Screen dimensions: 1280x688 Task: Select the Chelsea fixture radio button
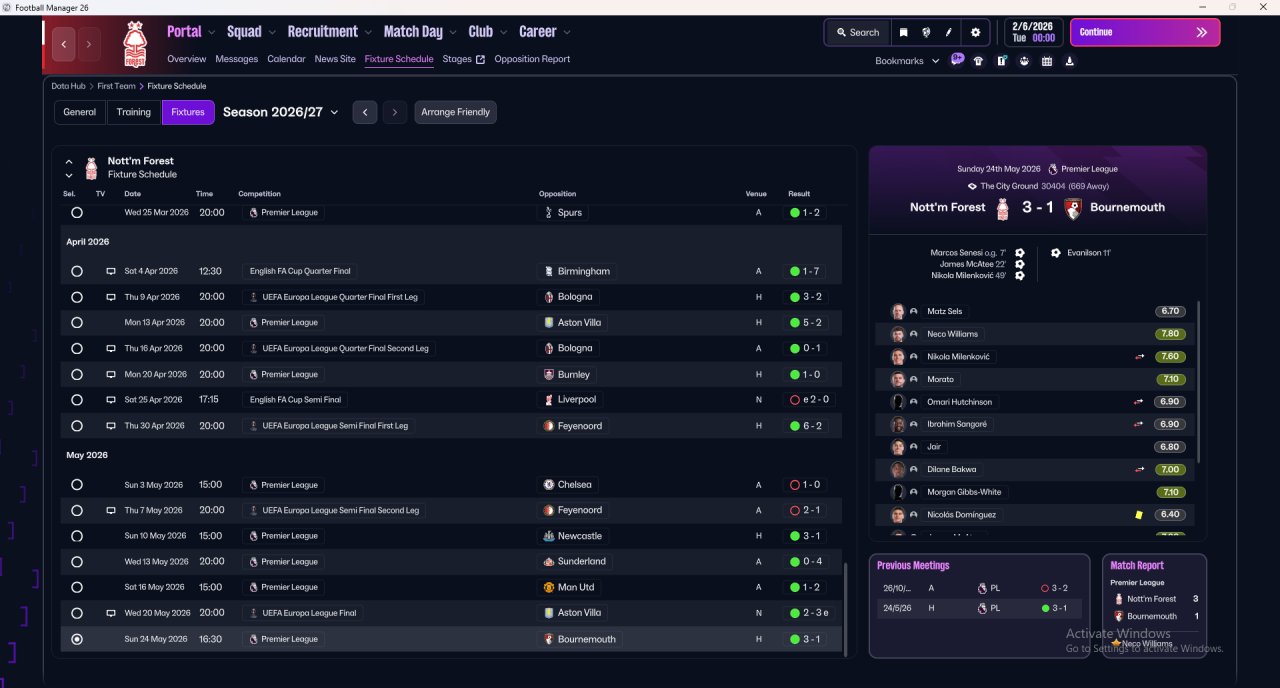coord(77,485)
